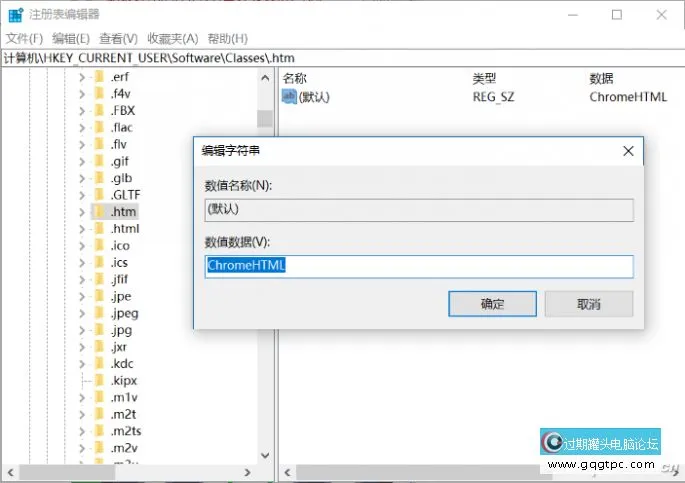The image size is (685, 483).
Task: Click values pane horizontal scroll left arrow
Action: click(287, 473)
